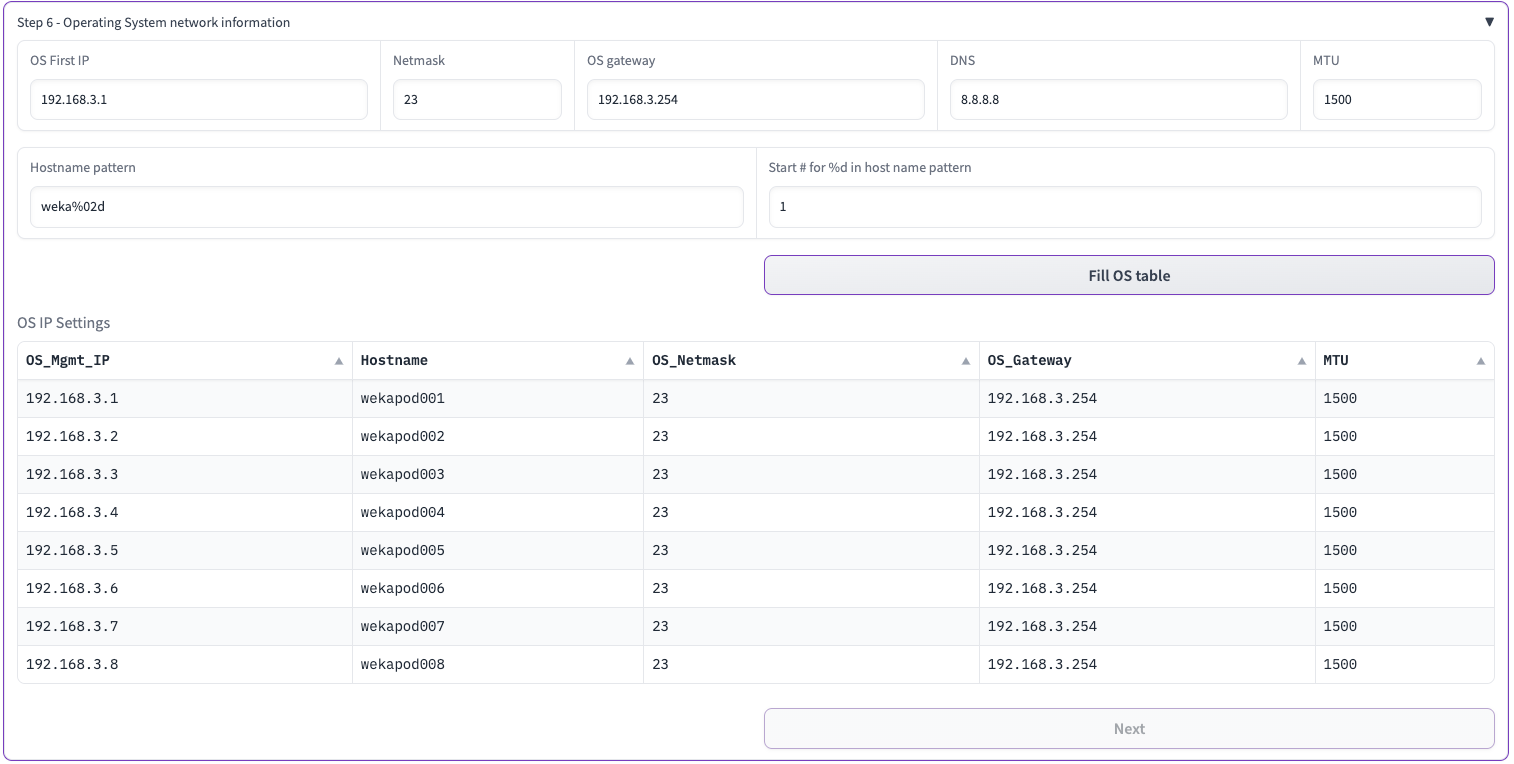Viewport: 1514px width, 764px height.
Task: Click the 192.168.3.5 management IP cell
Action: [x=72, y=551]
